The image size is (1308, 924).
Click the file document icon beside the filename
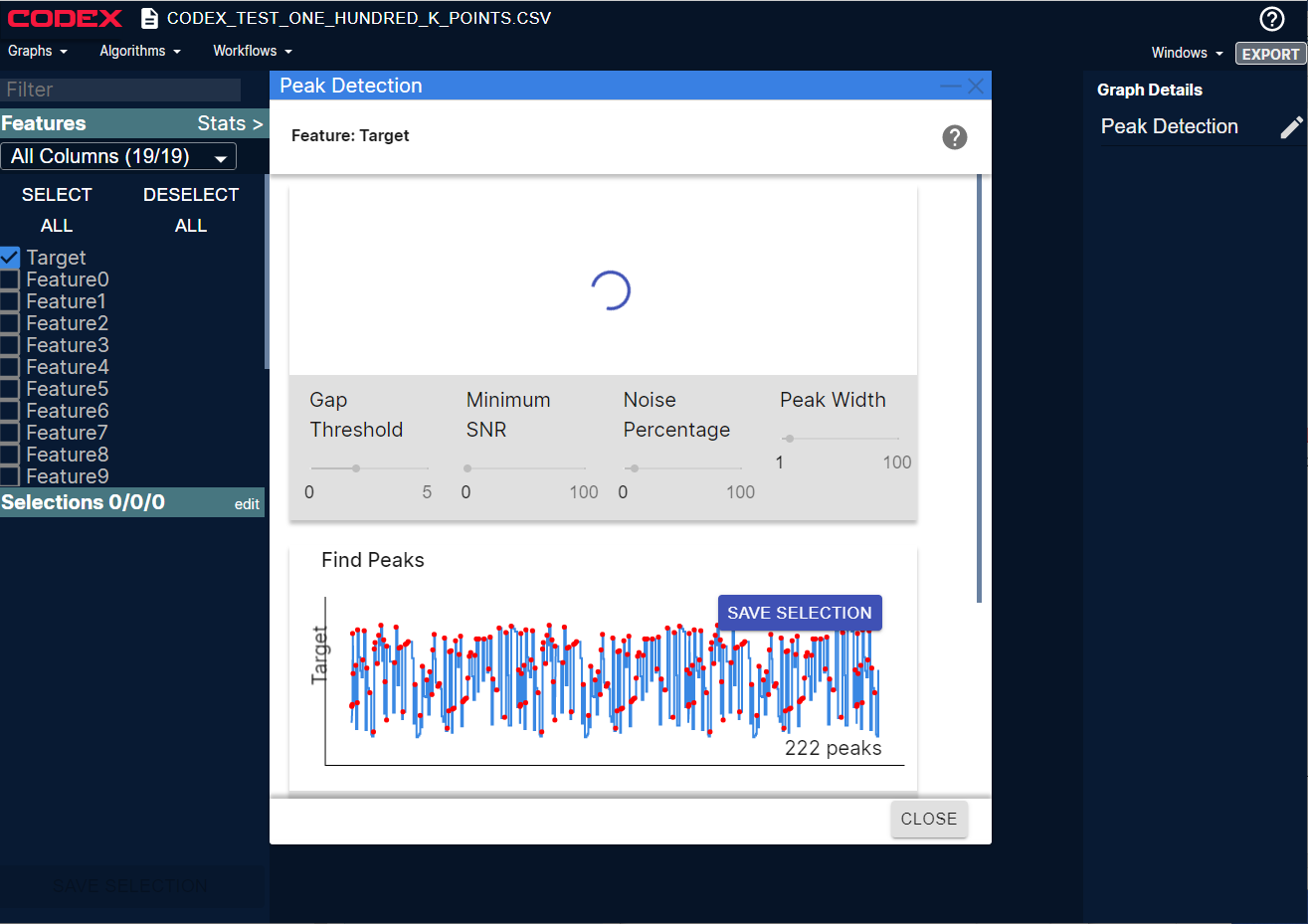[149, 18]
